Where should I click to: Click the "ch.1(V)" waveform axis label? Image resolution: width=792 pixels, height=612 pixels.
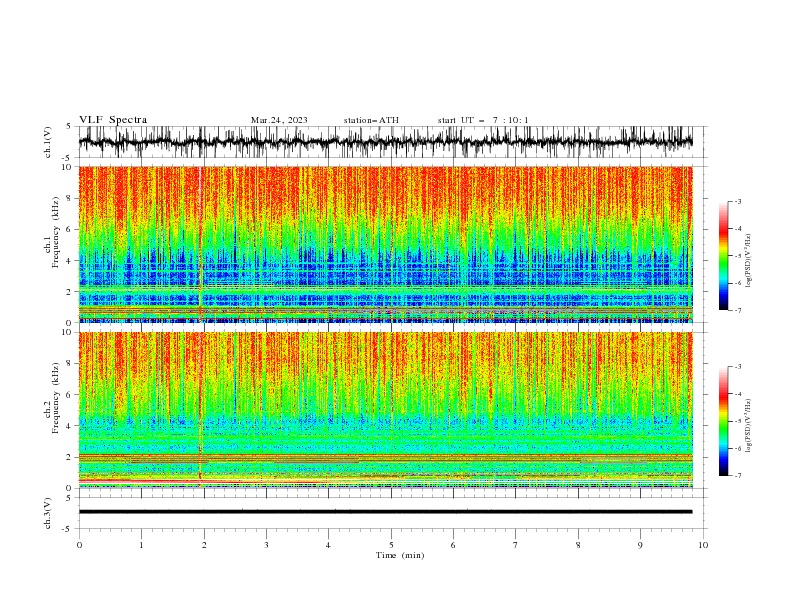(x=48, y=142)
